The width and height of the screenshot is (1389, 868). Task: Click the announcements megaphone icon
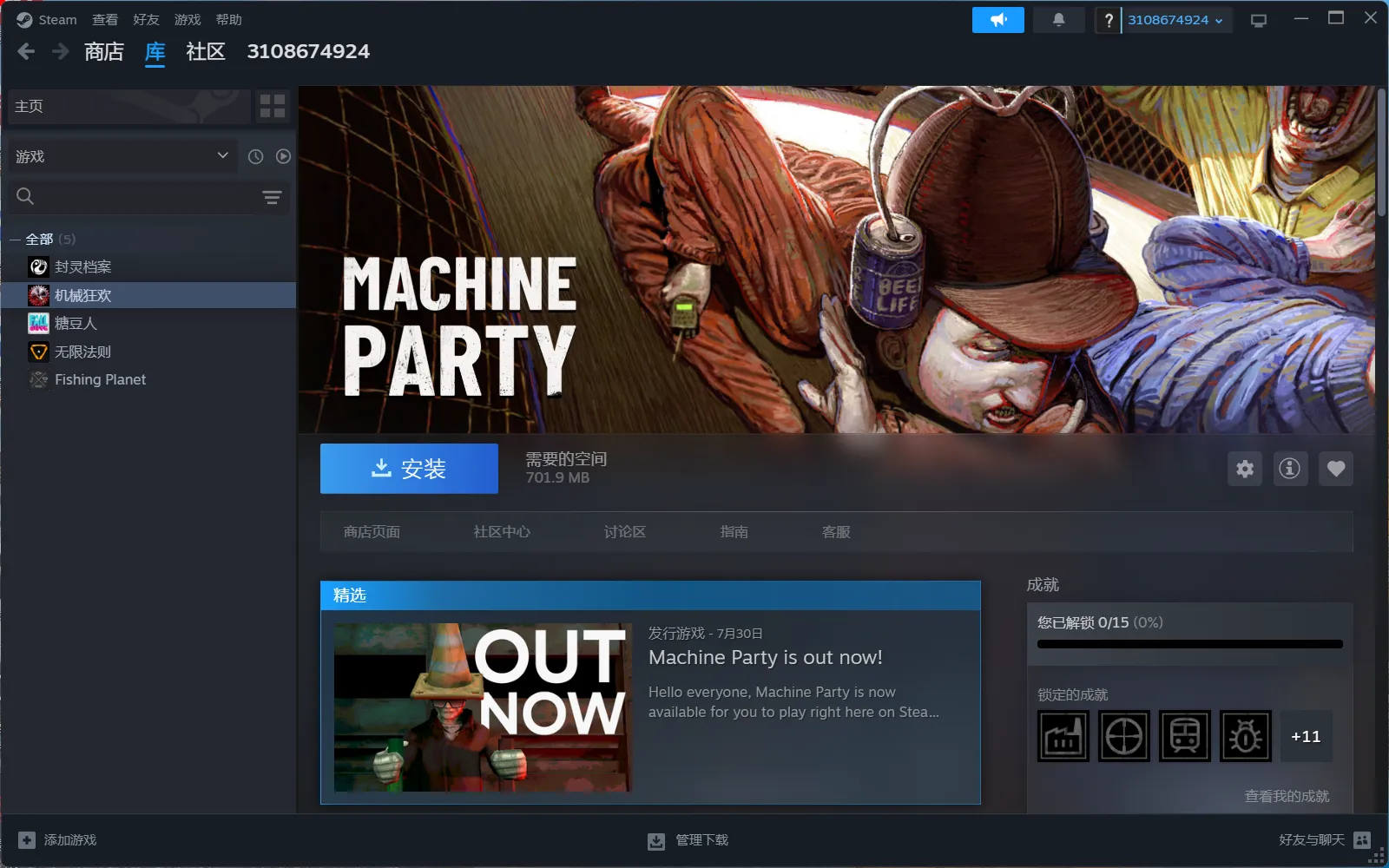997,20
